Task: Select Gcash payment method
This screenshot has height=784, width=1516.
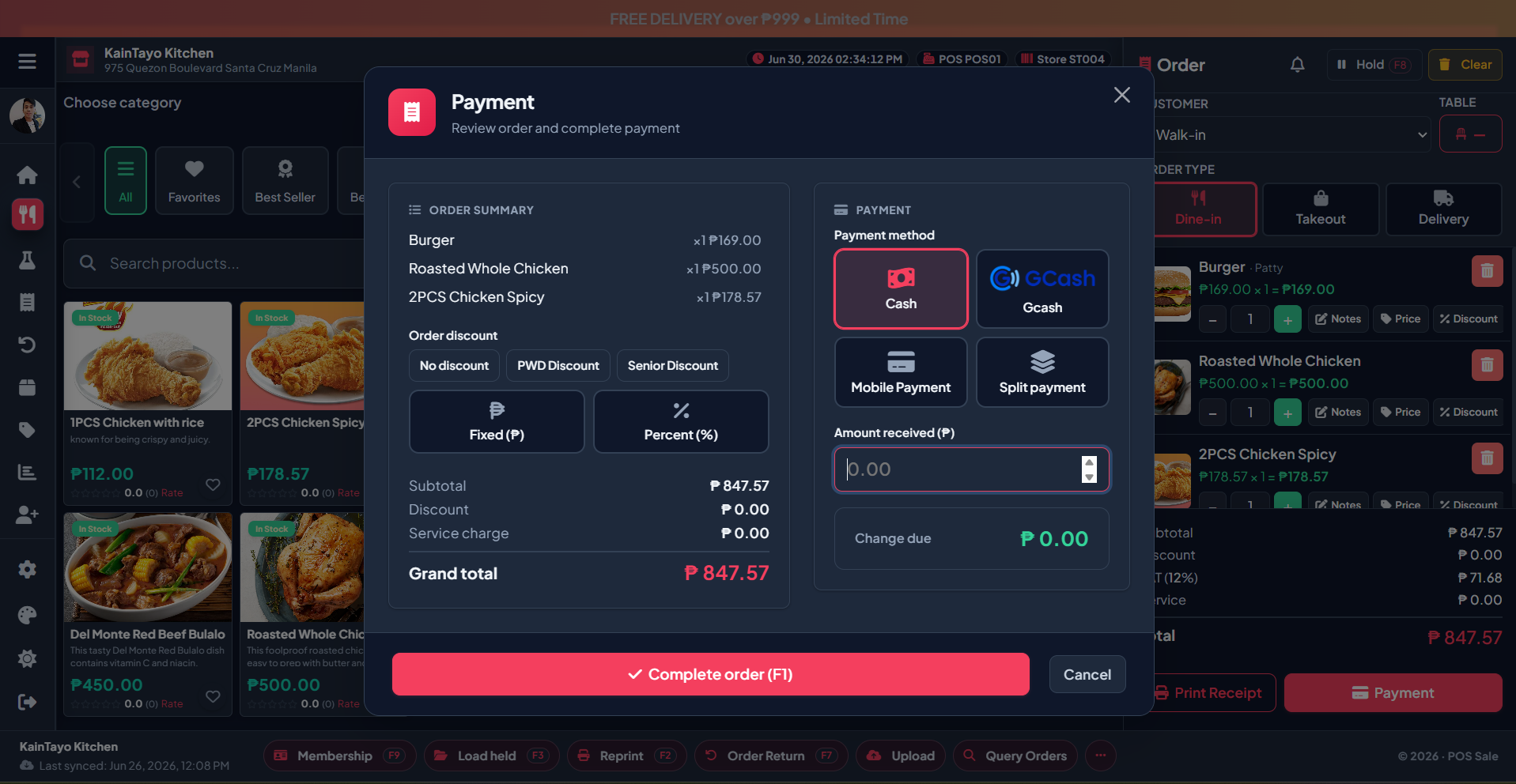Action: [x=1042, y=288]
